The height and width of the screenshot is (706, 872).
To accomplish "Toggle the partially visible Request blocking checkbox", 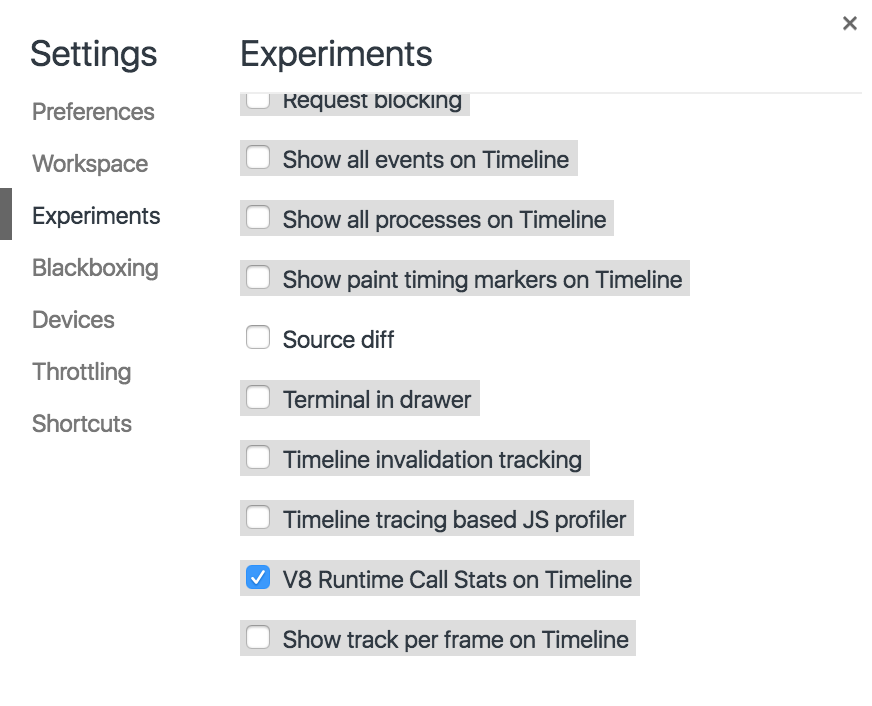I will 258,101.
